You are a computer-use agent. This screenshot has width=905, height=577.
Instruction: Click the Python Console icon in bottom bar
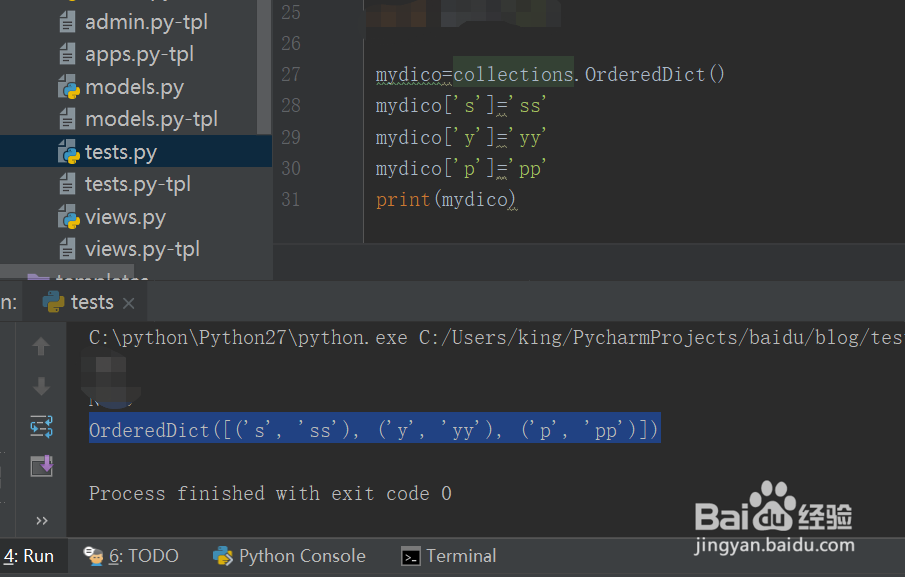pos(222,555)
